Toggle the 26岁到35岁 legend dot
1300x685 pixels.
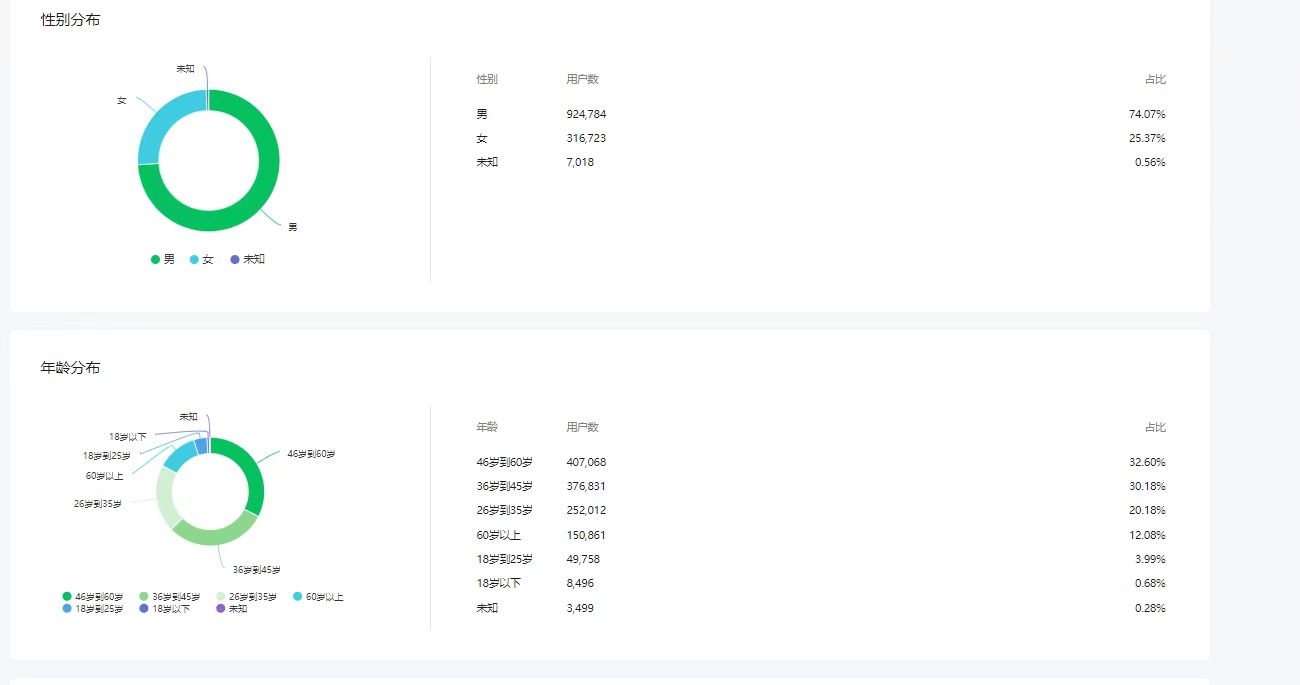click(x=221, y=597)
